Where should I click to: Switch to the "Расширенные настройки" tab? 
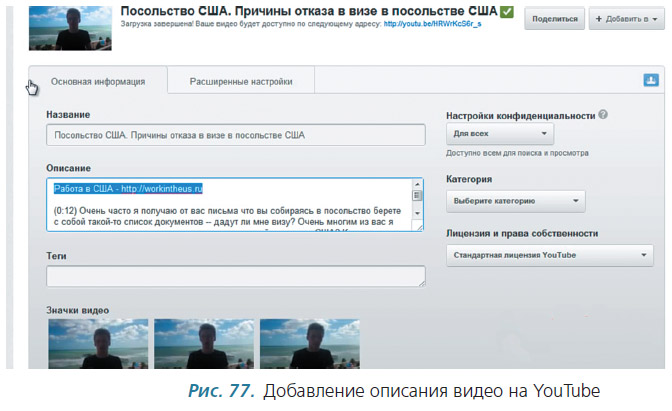click(x=241, y=82)
